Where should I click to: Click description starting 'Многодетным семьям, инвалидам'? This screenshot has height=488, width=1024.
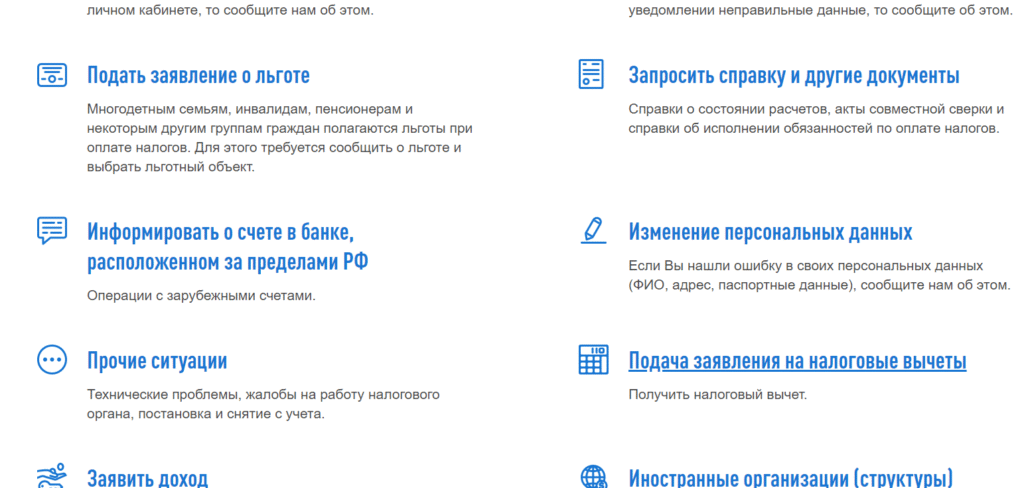(x=280, y=138)
